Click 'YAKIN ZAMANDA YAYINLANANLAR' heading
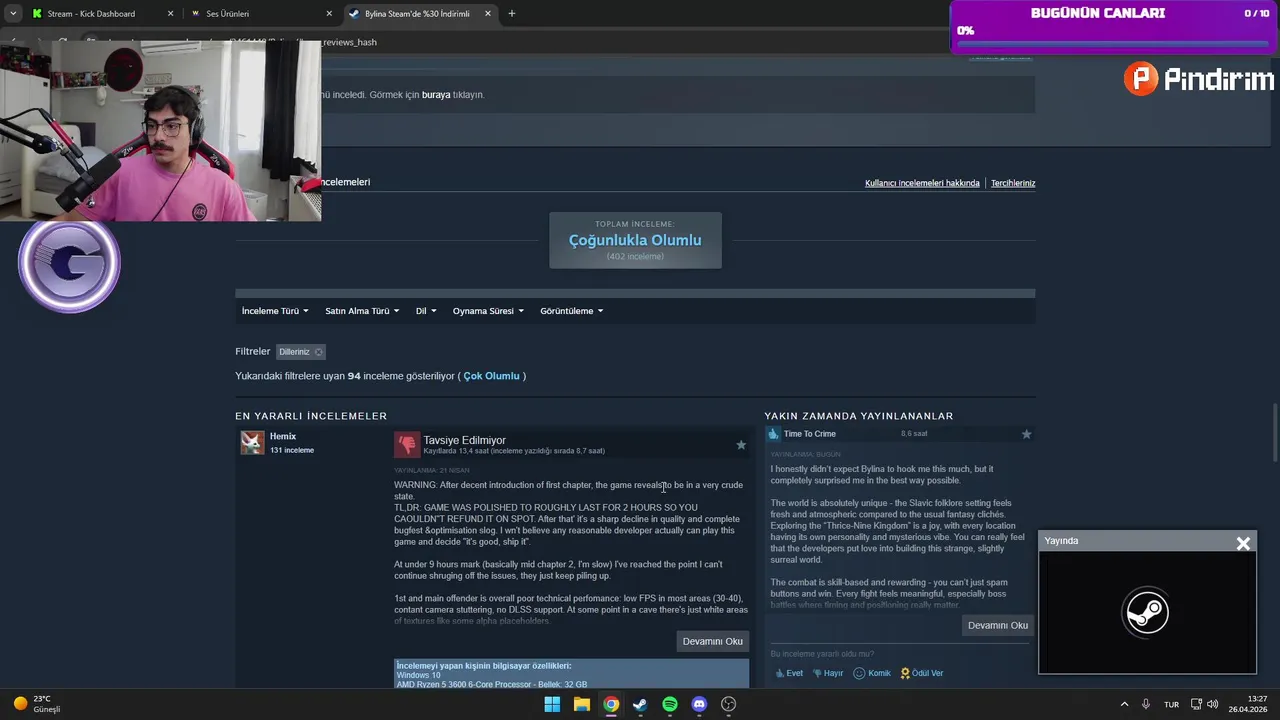 859,416
